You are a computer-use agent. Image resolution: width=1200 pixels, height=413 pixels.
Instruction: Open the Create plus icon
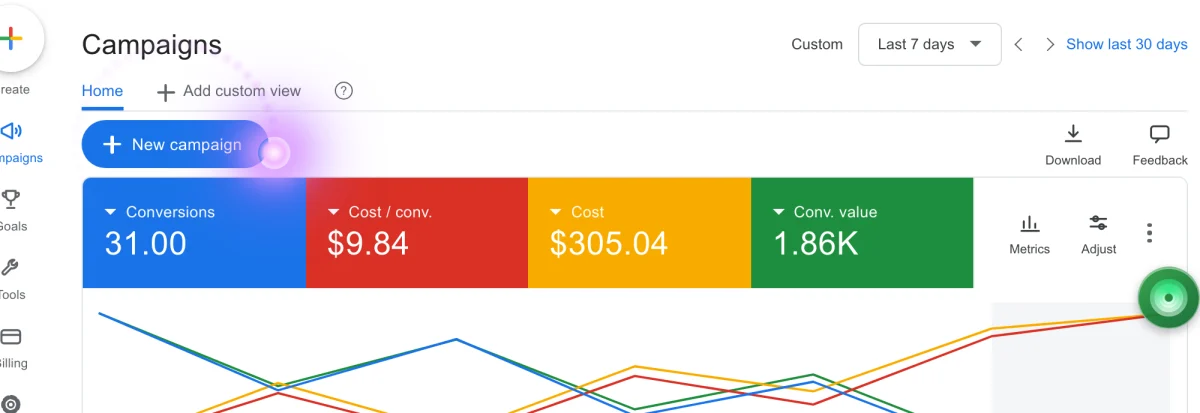pyautogui.click(x=10, y=40)
